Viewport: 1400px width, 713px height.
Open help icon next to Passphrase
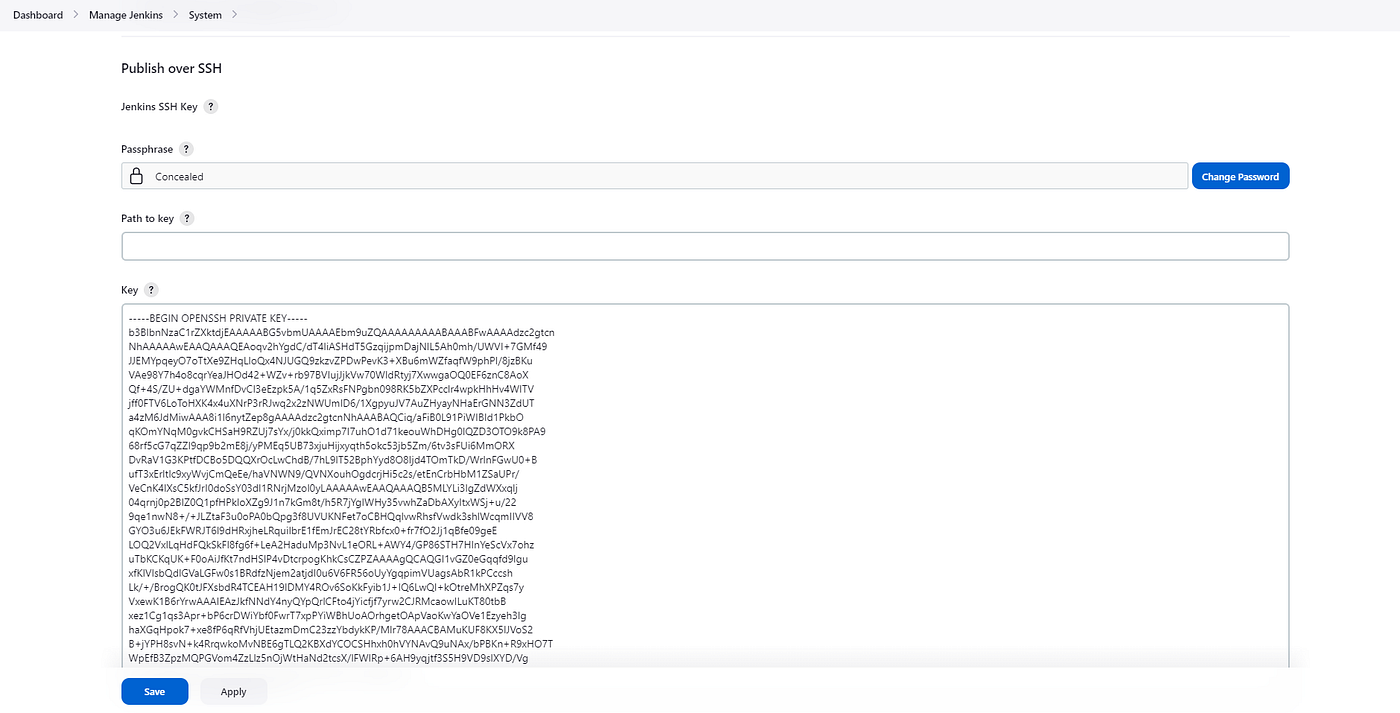(x=186, y=149)
